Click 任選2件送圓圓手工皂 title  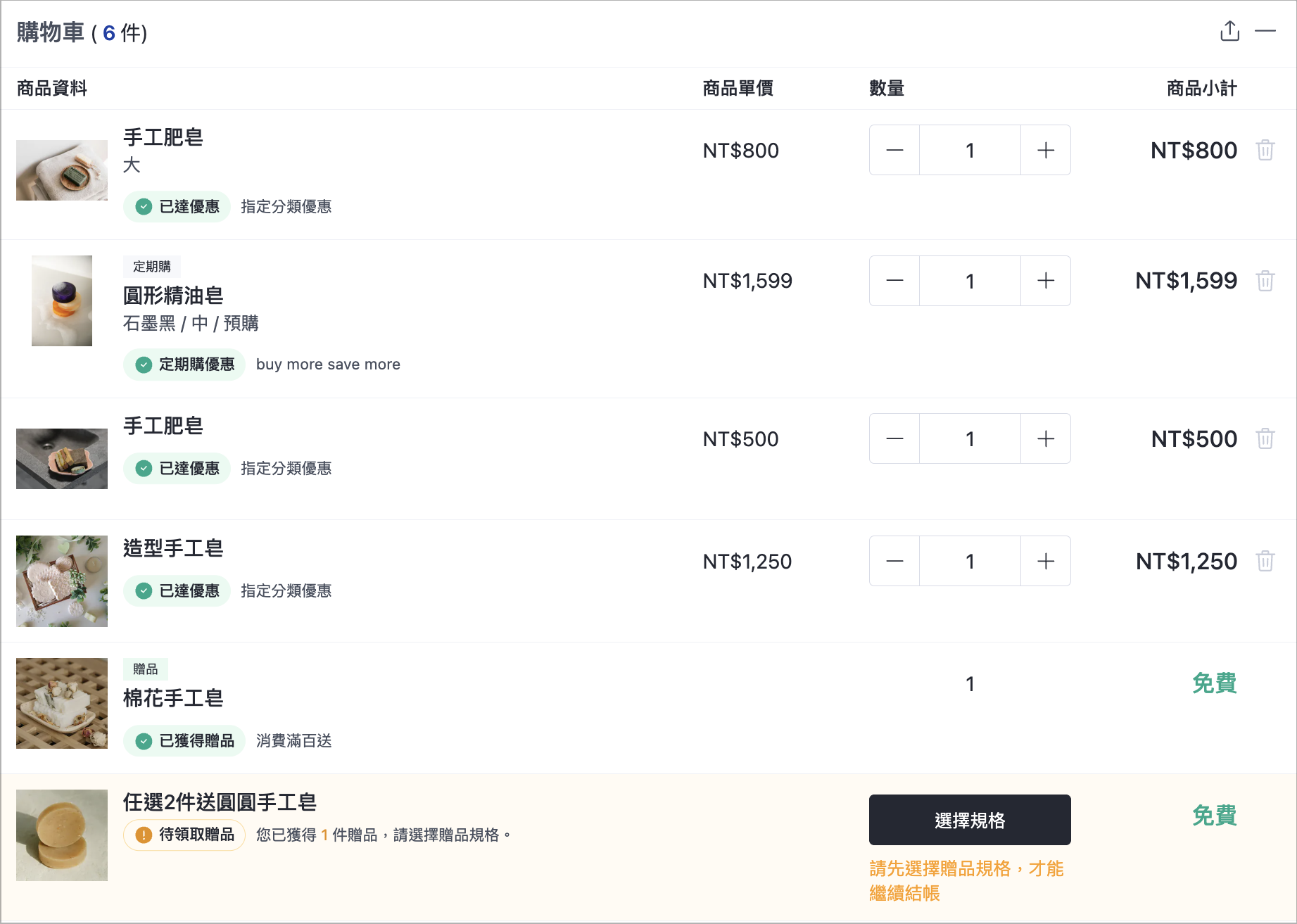tap(220, 802)
